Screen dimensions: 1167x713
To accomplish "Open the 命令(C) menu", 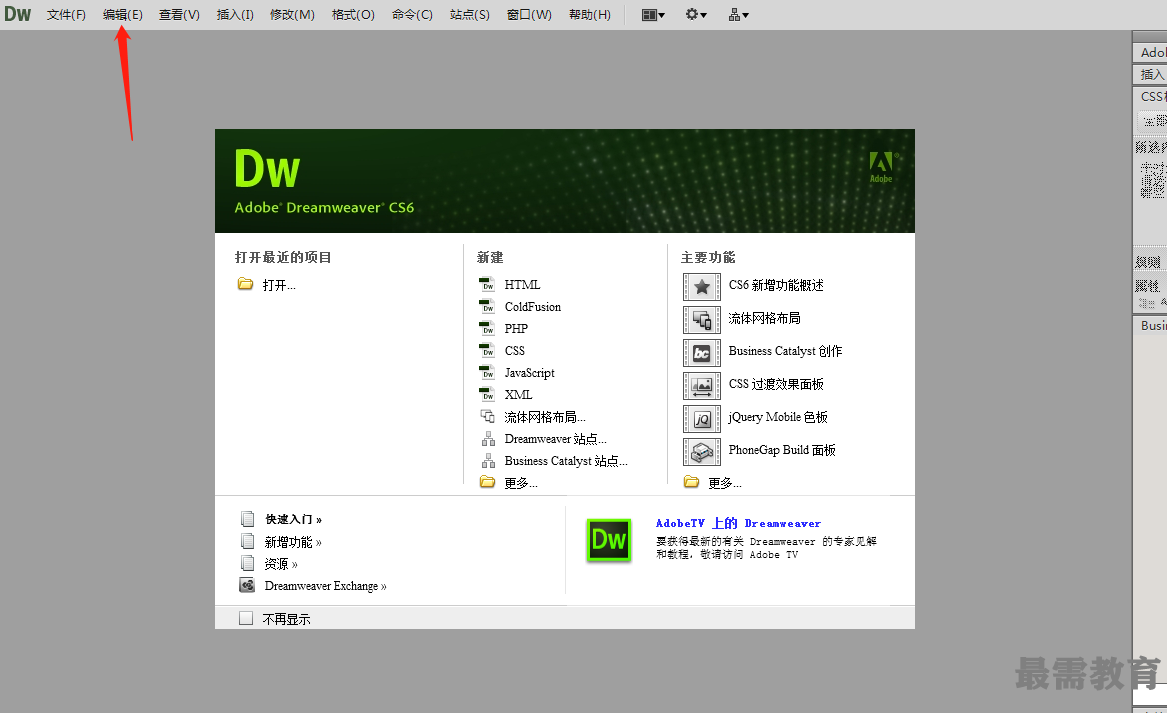I will coord(412,15).
